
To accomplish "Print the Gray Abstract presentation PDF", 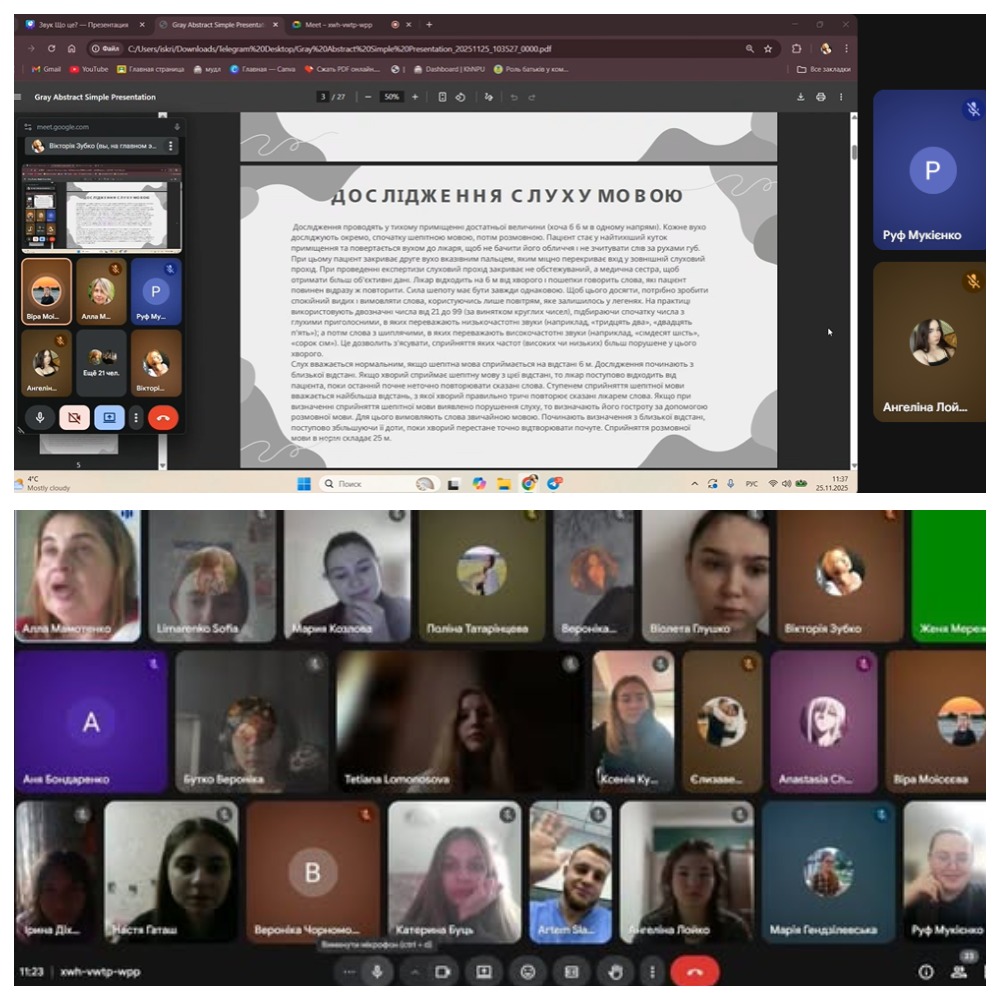I will pos(820,97).
